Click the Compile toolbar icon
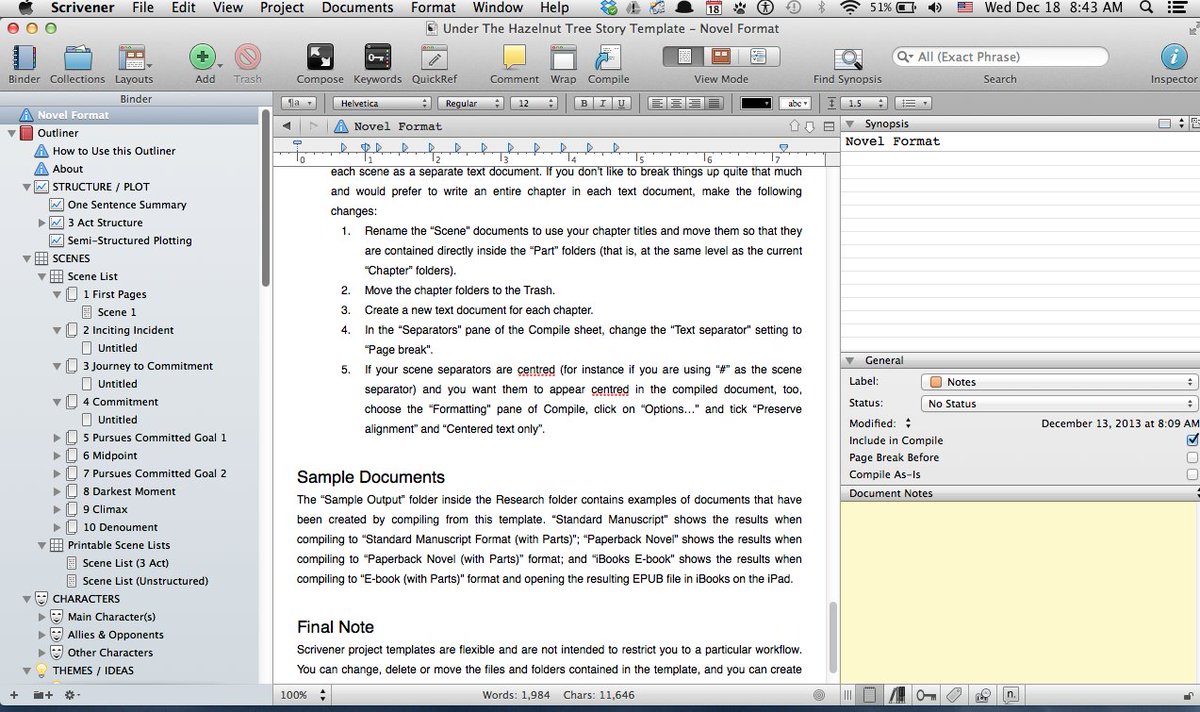 (x=607, y=58)
